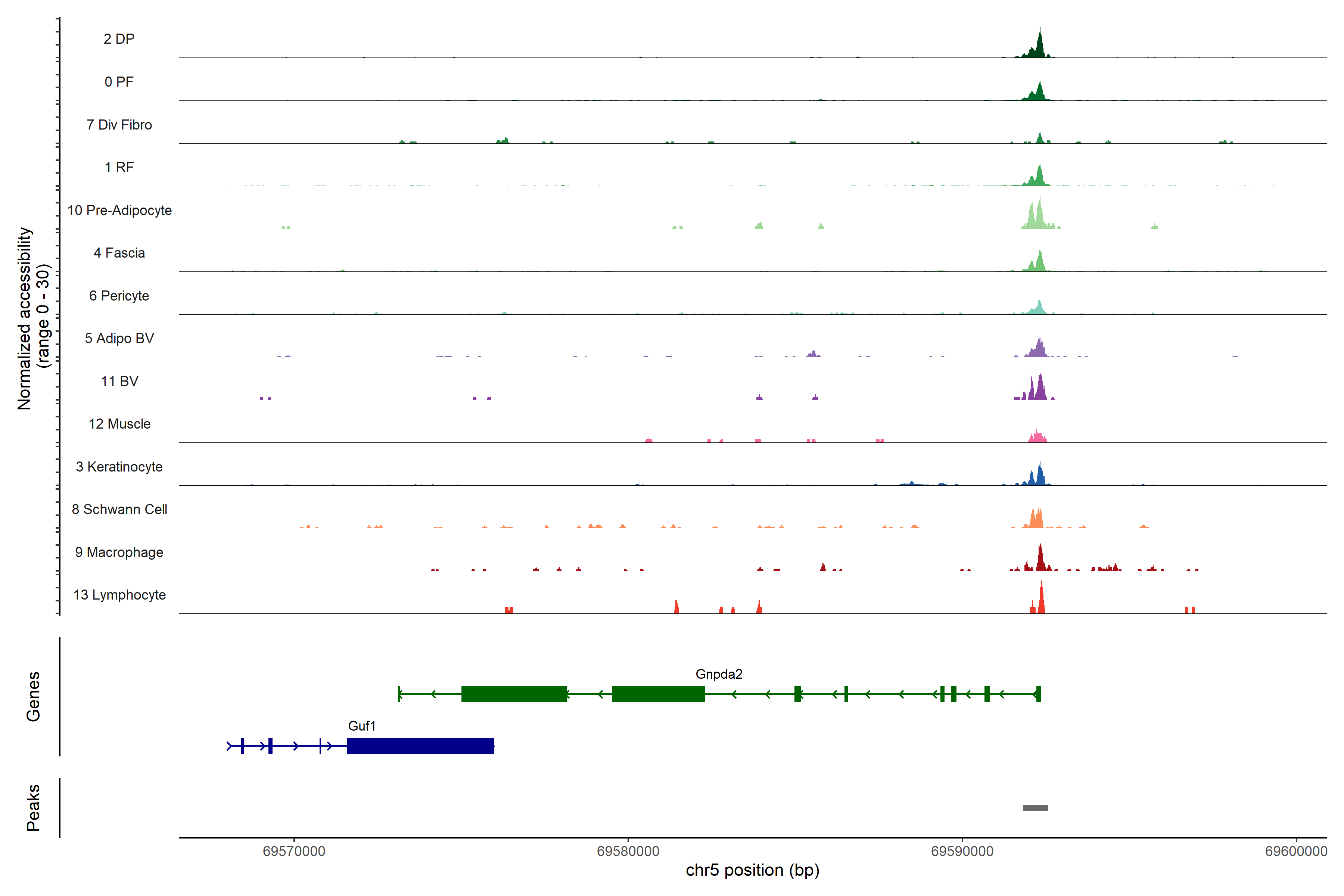Click the Peaks panel label
This screenshot has height=896, width=1344.
coord(33,808)
